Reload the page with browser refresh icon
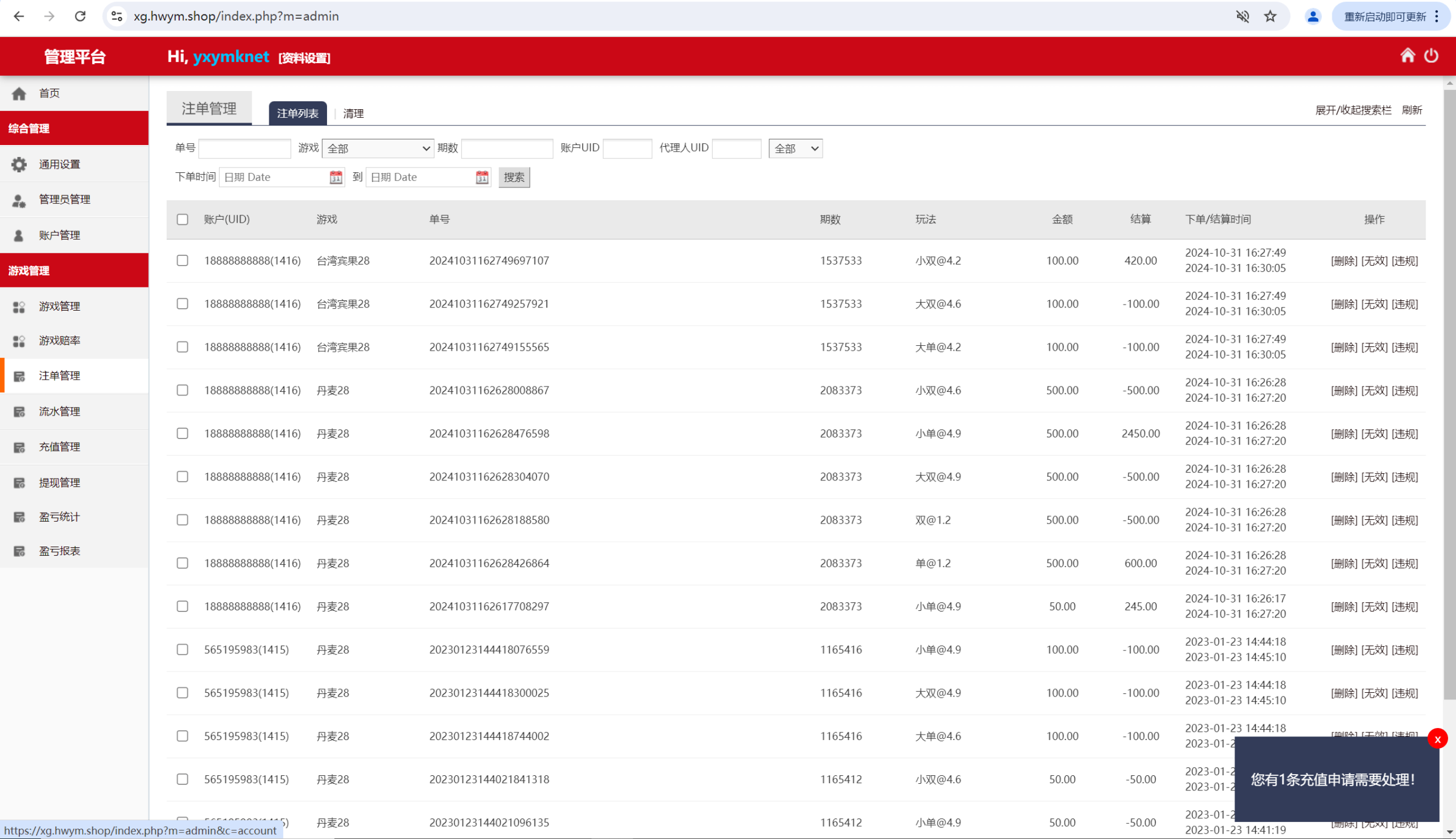The height and width of the screenshot is (839, 1456). point(80,16)
